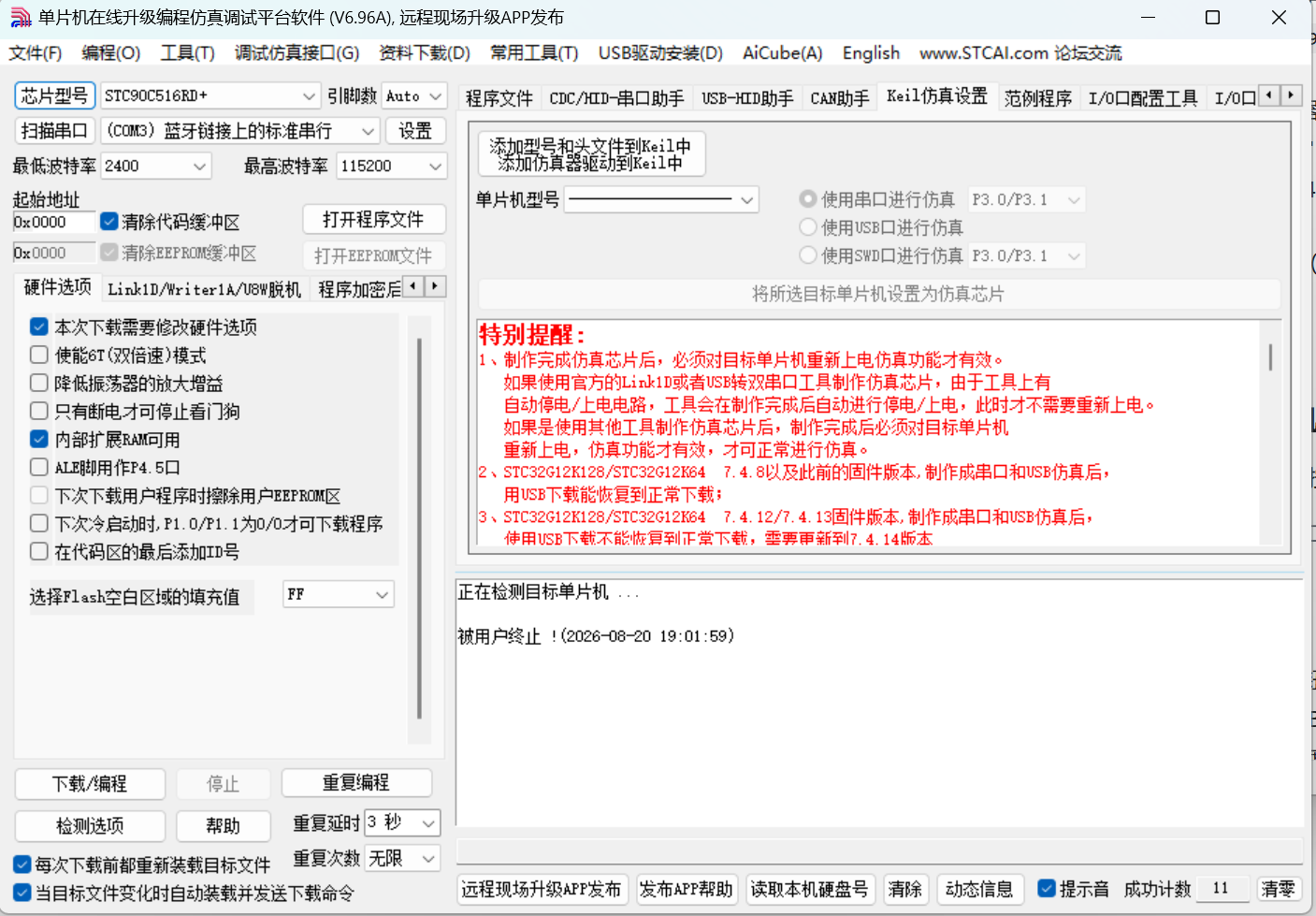Screen dimensions: 1316x916
Task: Switch to Link1D/Writer1A/U8W脱机 tab
Action: point(204,289)
